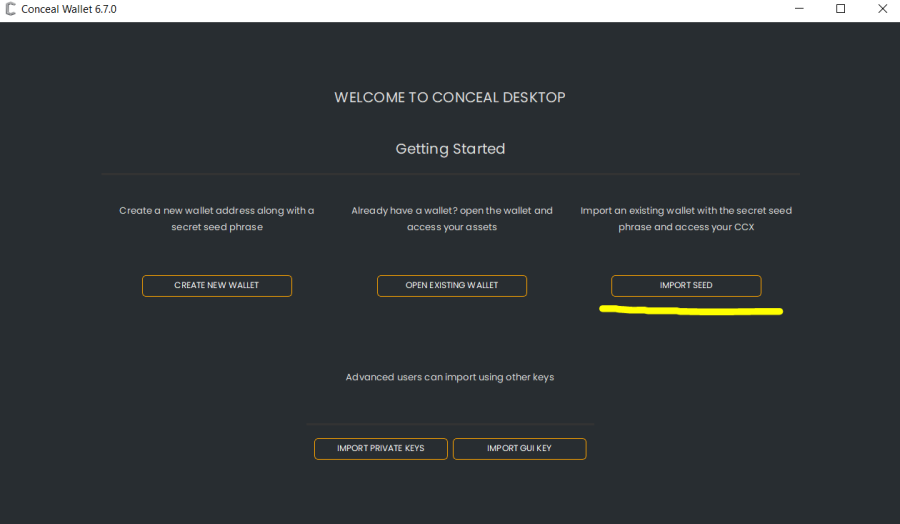
Task: Click the Getting Started subheading
Action: click(x=450, y=149)
